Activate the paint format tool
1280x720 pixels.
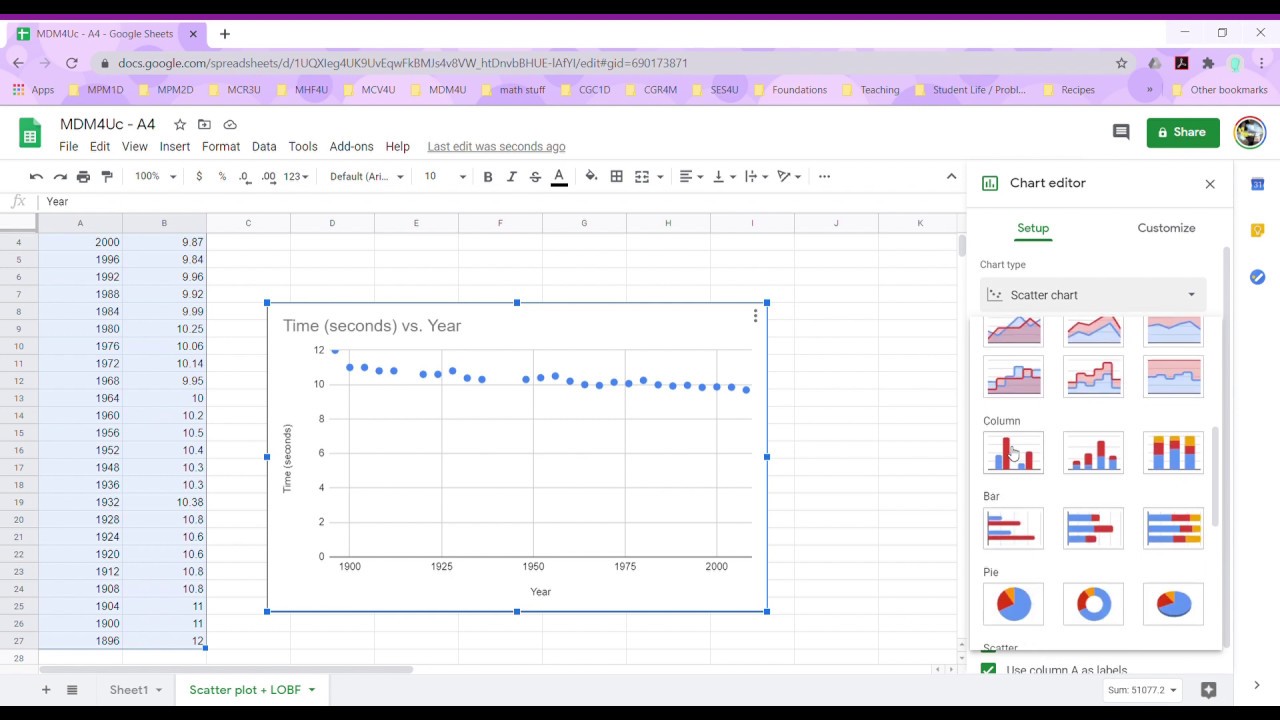coord(107,176)
